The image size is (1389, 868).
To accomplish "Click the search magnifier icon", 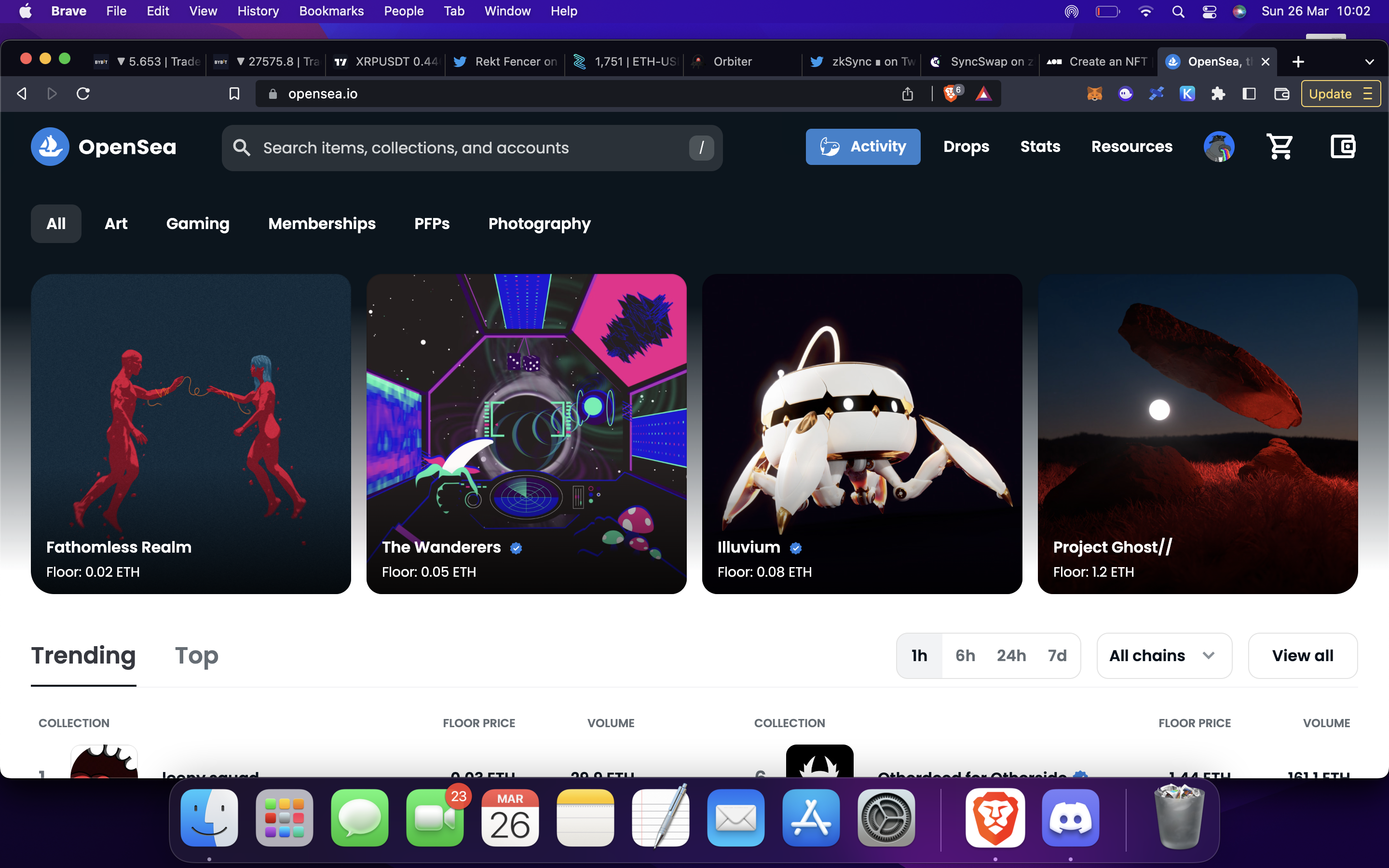I will tap(242, 148).
